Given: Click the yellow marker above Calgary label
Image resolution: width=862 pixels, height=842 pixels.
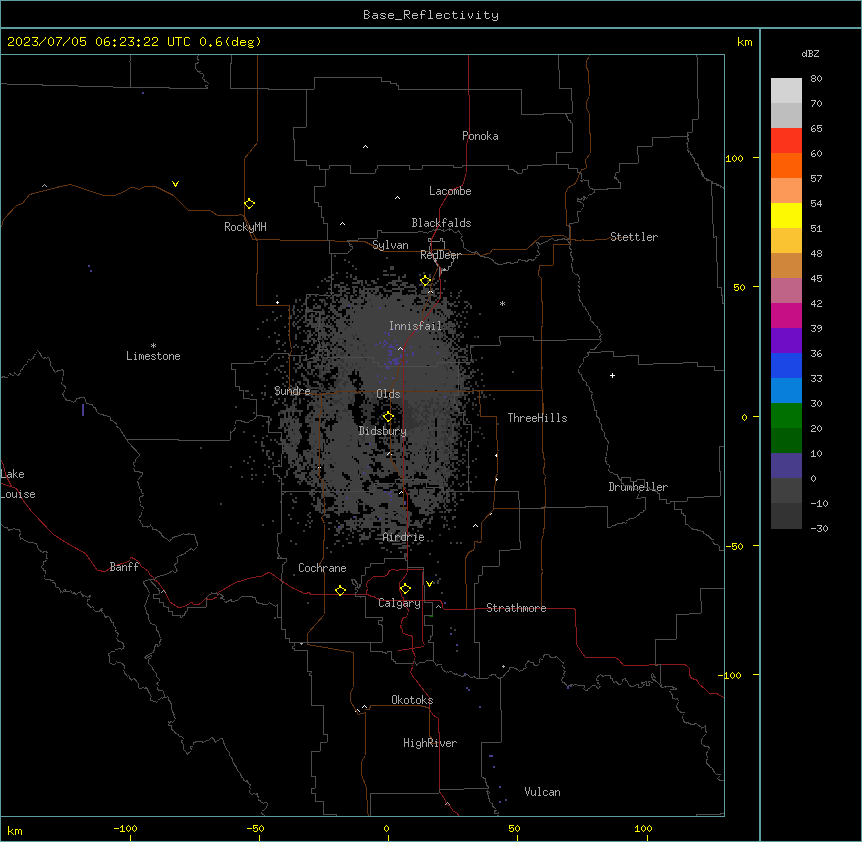Looking at the screenshot, I should pos(405,589).
